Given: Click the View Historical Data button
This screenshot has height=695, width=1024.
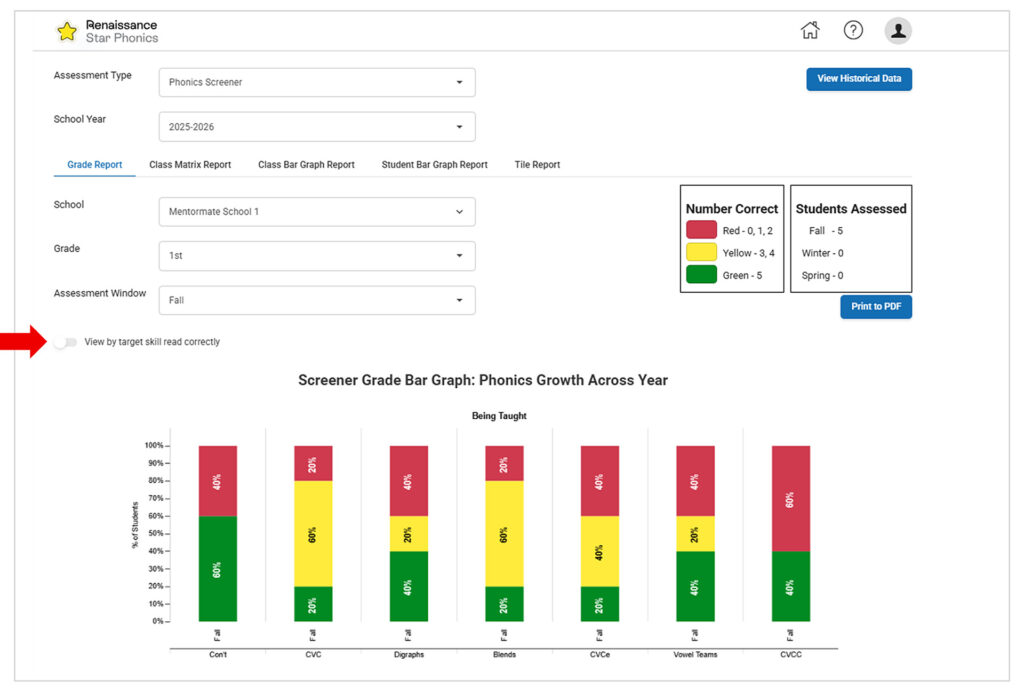Looking at the screenshot, I should coord(858,79).
